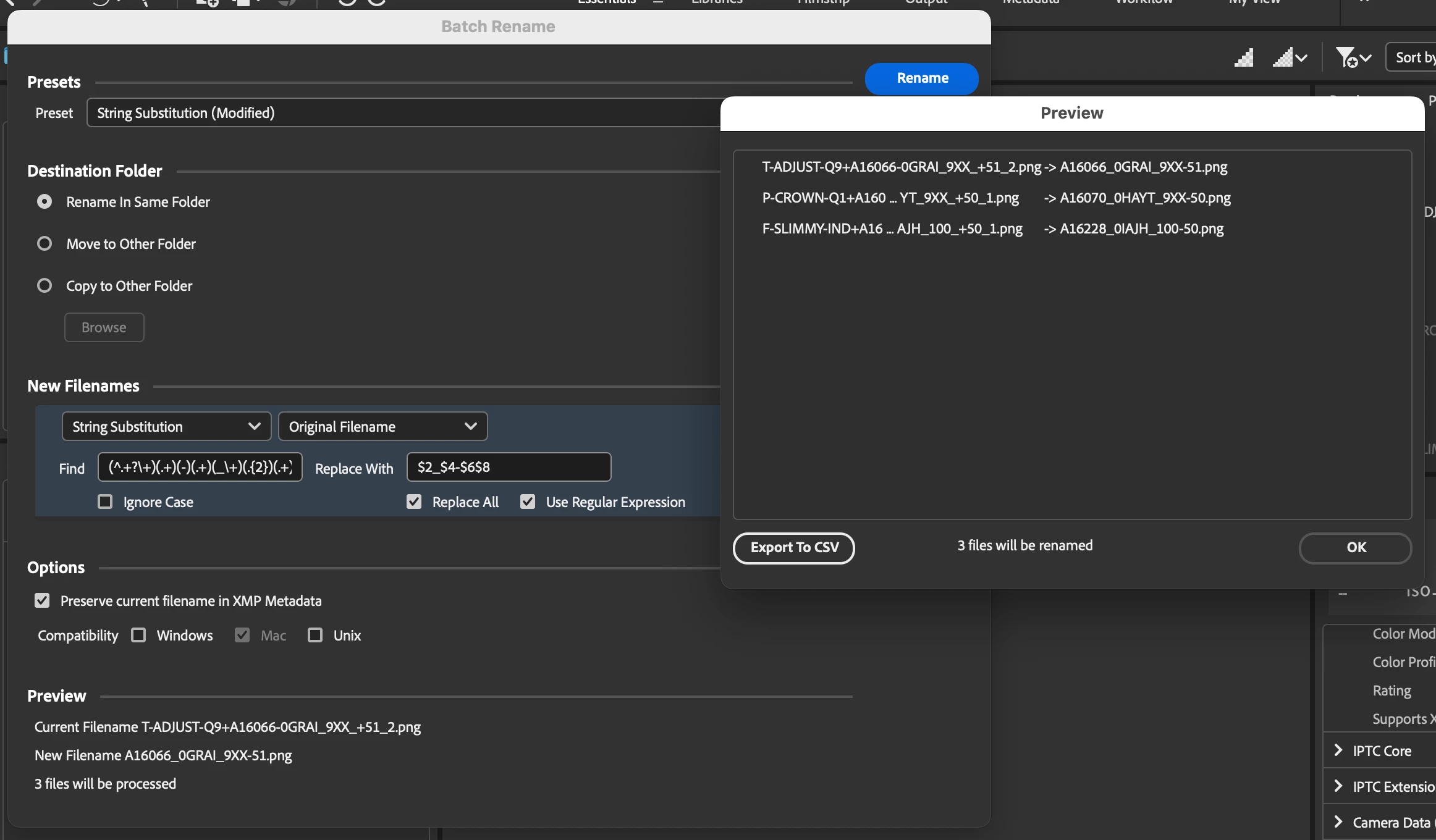The image size is (1436, 840).
Task: Select Rename In Same Folder option
Action: (x=44, y=202)
